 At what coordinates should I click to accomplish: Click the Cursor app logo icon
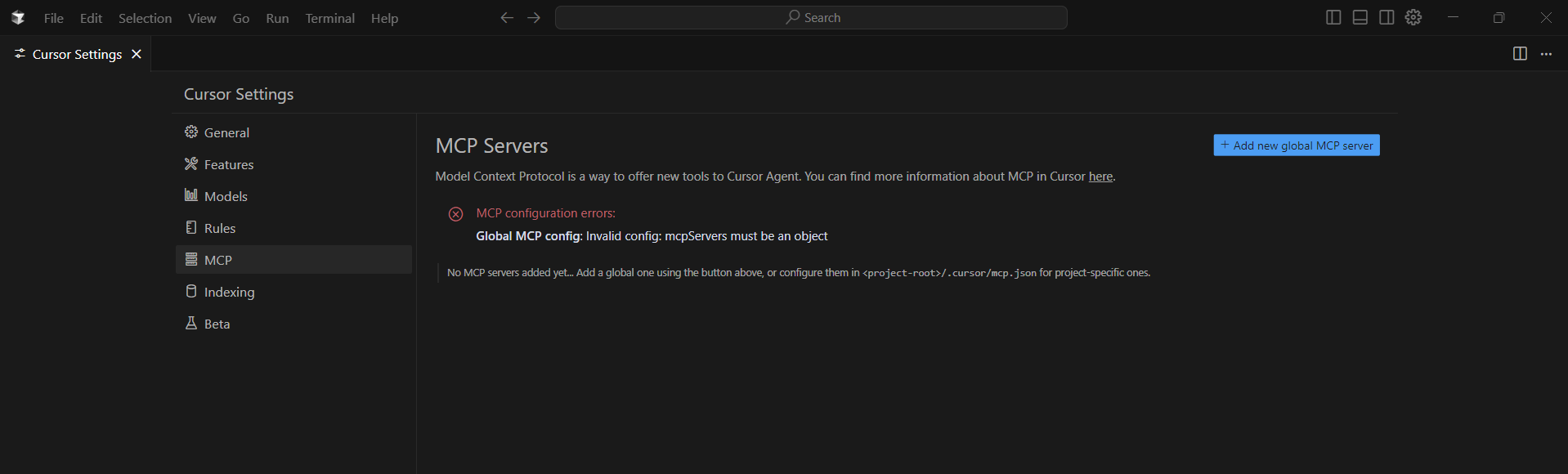[18, 17]
